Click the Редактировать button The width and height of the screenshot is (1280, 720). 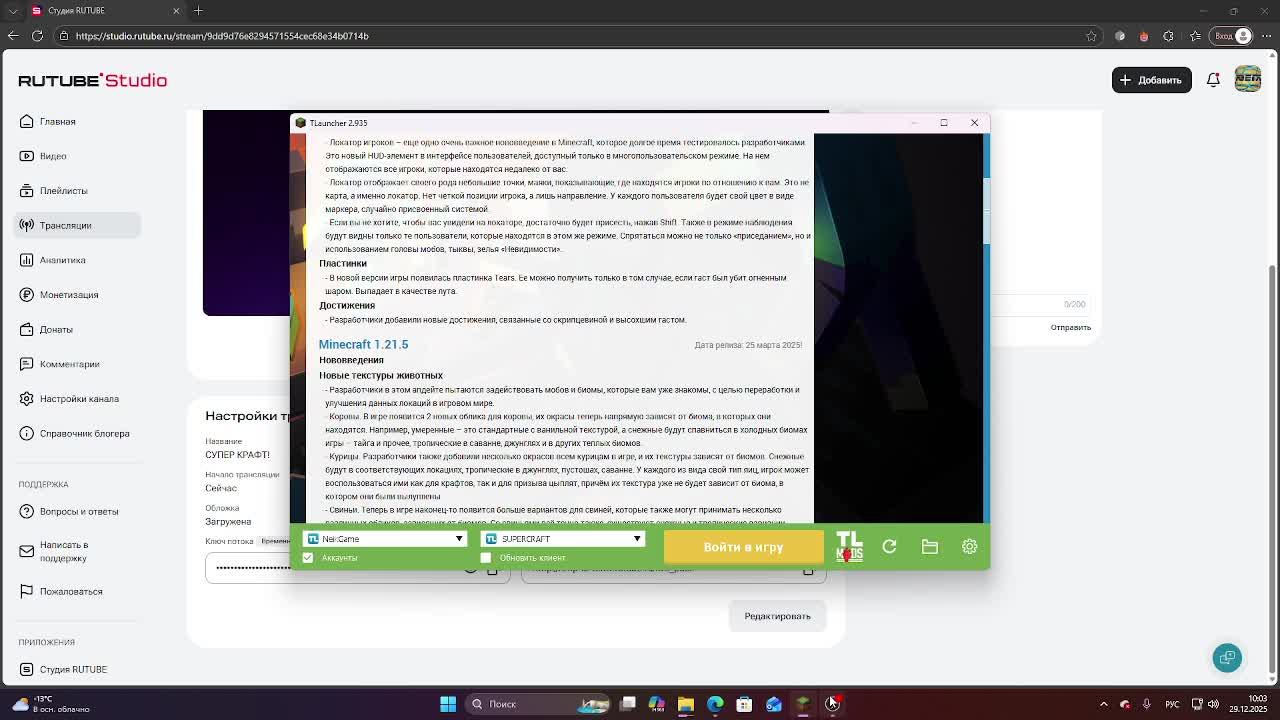tap(777, 616)
